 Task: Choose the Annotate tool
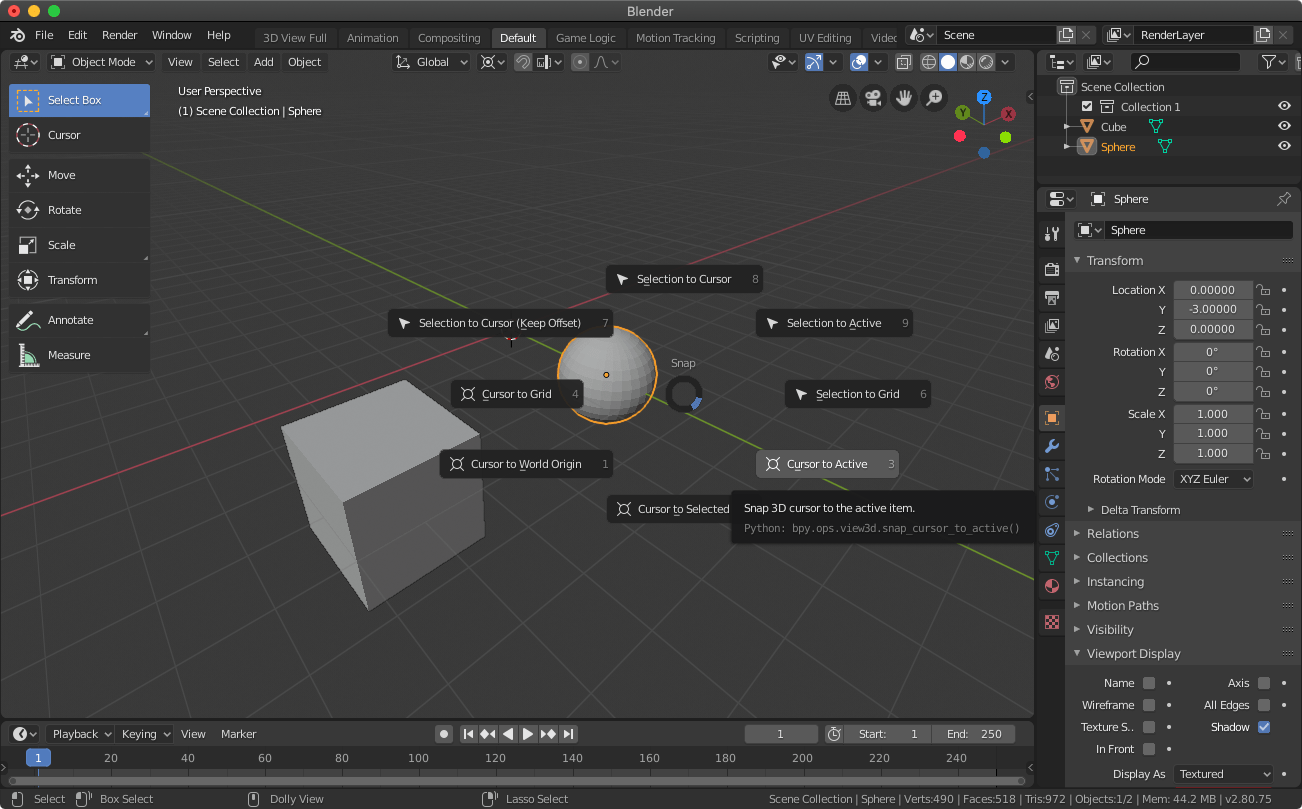(70, 320)
